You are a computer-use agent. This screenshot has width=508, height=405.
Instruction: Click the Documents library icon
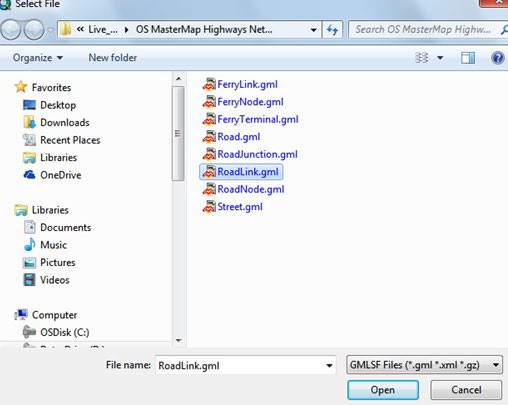point(29,227)
